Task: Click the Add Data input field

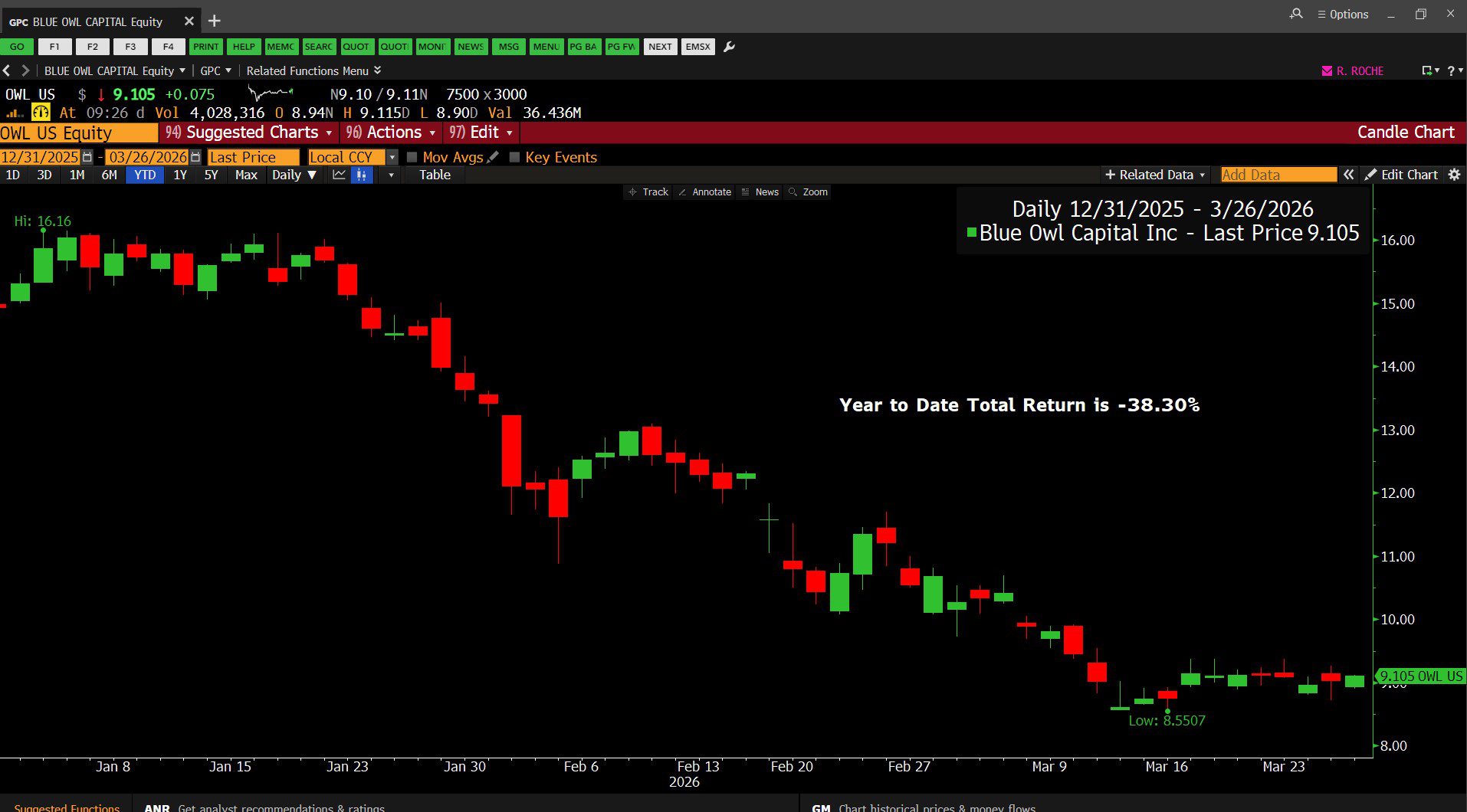Action: 1278,175
